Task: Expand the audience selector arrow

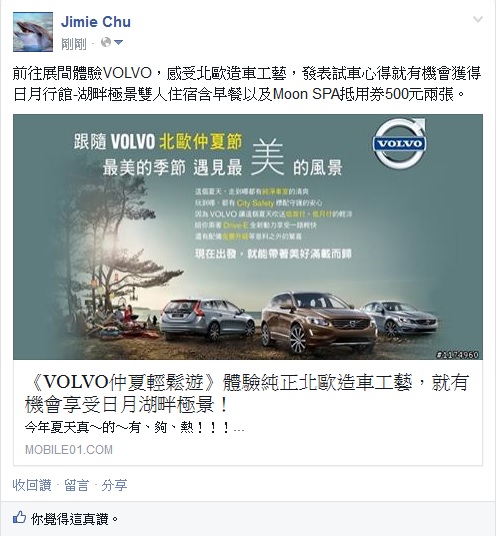Action: point(118,43)
